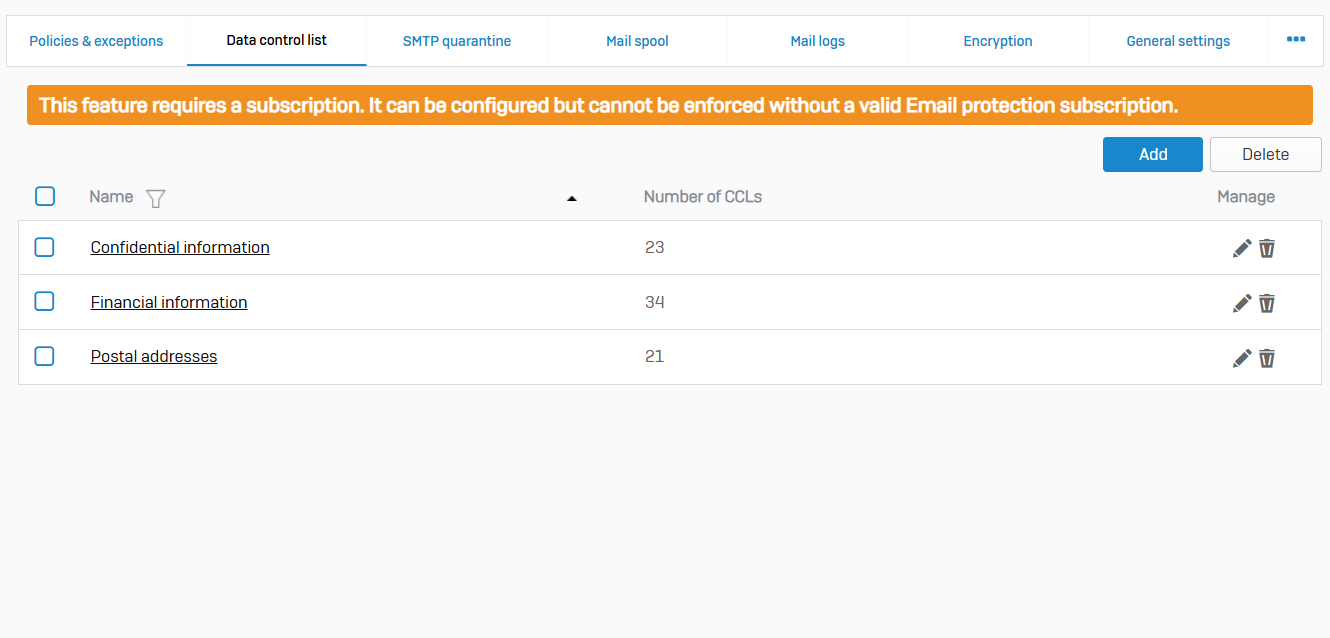Image resolution: width=1330 pixels, height=638 pixels.
Task: Click the pencil icon for Financial information
Action: [1242, 303]
